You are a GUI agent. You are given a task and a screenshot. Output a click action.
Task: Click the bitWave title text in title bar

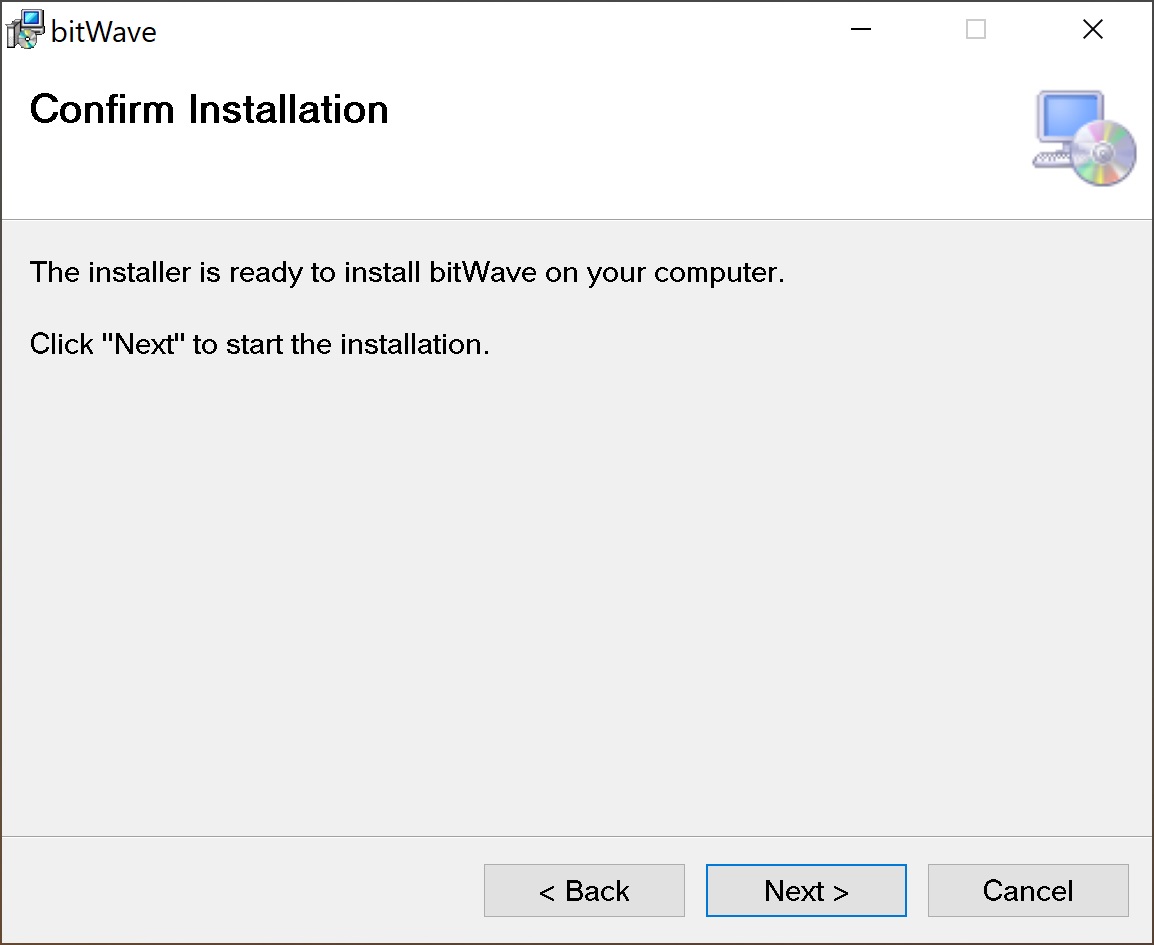coord(104,32)
